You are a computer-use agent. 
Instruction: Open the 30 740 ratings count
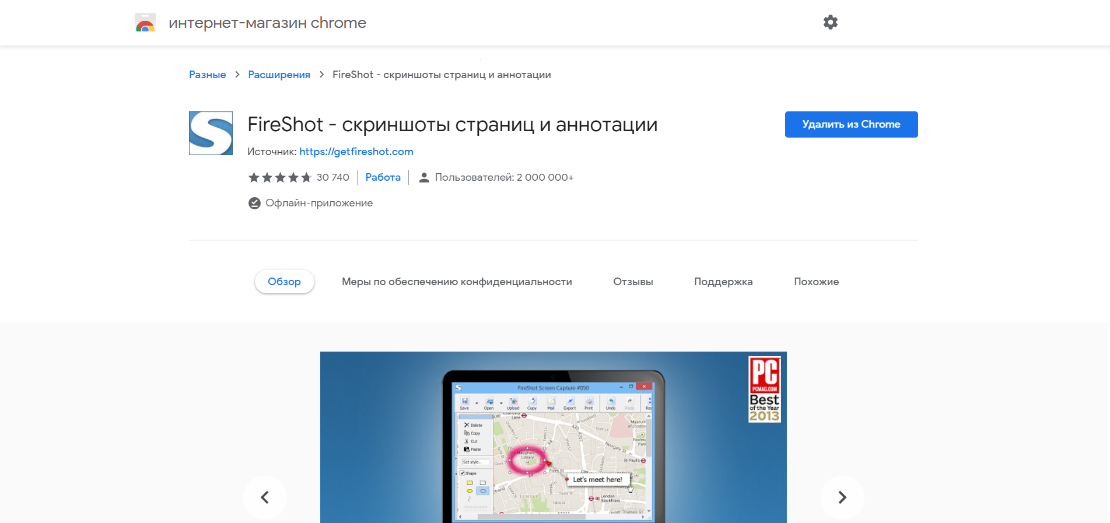point(333,178)
